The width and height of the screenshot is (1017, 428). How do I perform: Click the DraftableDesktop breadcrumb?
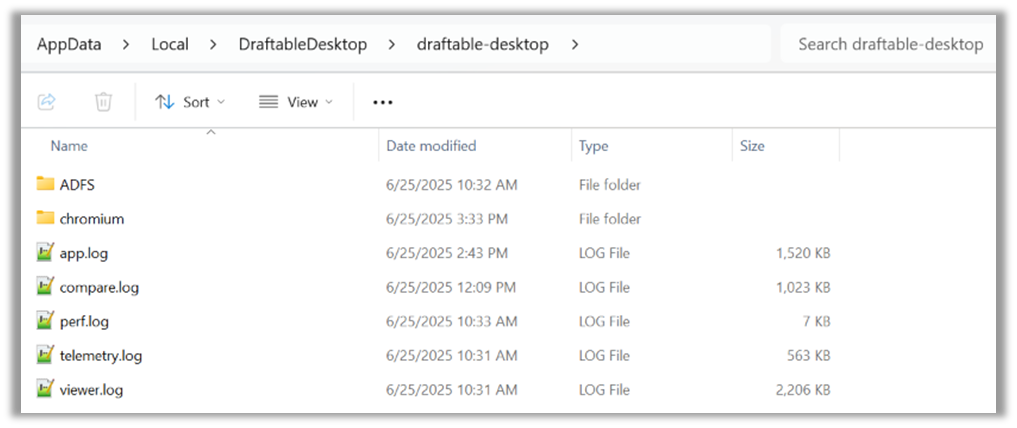(303, 45)
